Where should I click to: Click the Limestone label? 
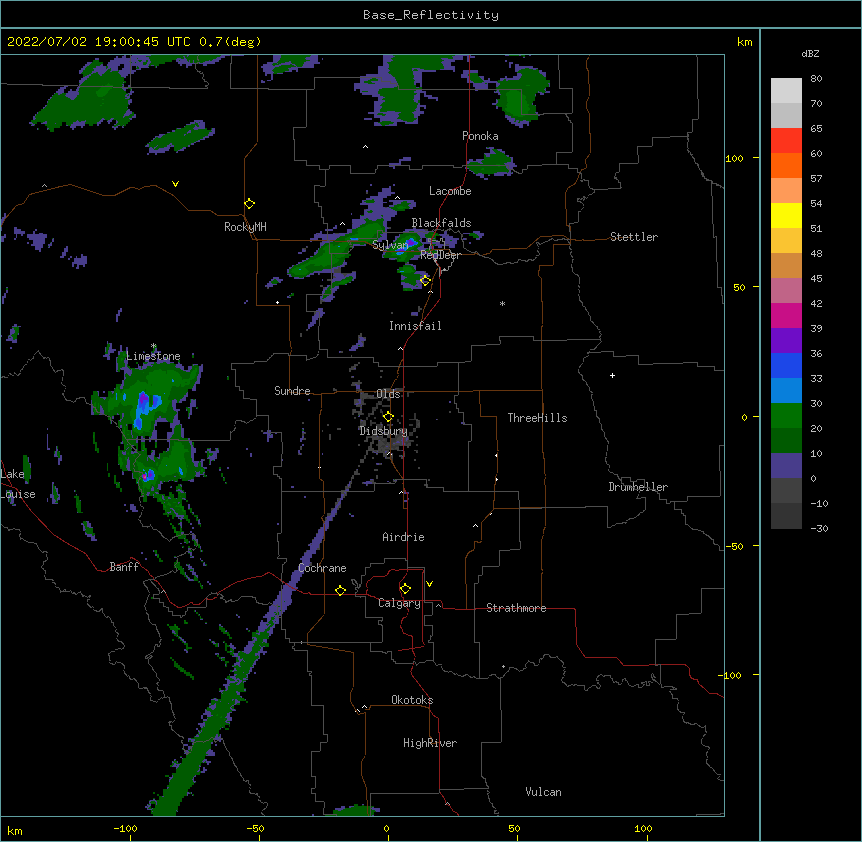[x=153, y=356]
